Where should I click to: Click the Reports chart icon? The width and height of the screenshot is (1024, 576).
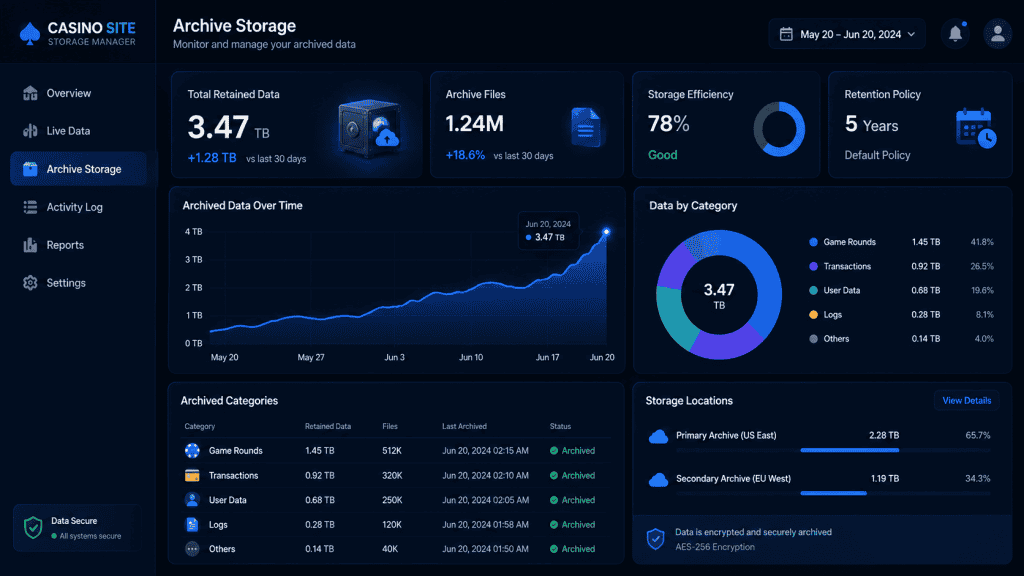click(30, 245)
